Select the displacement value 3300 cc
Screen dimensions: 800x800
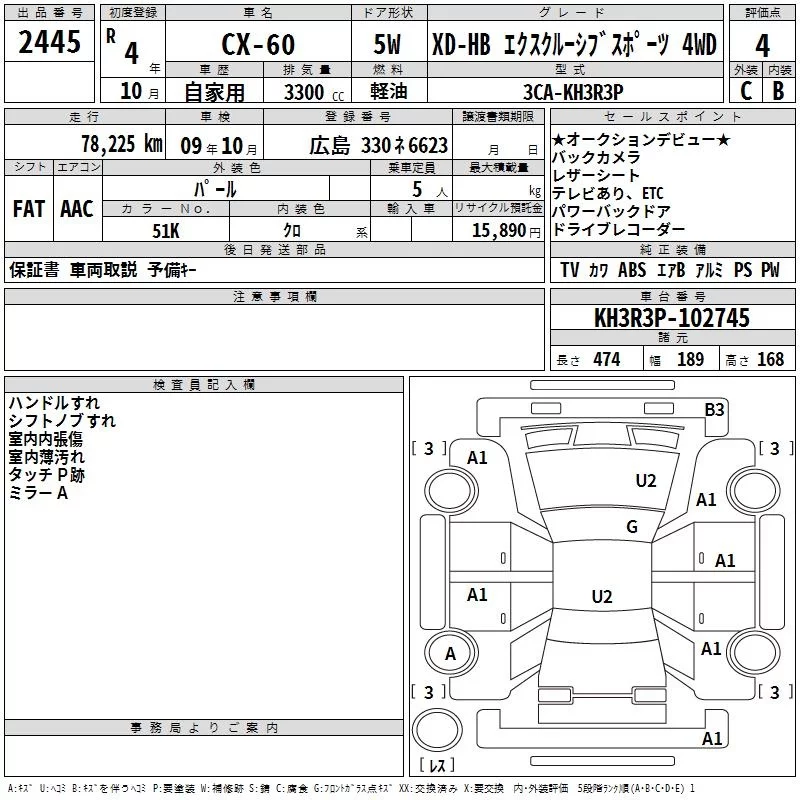pos(314,92)
